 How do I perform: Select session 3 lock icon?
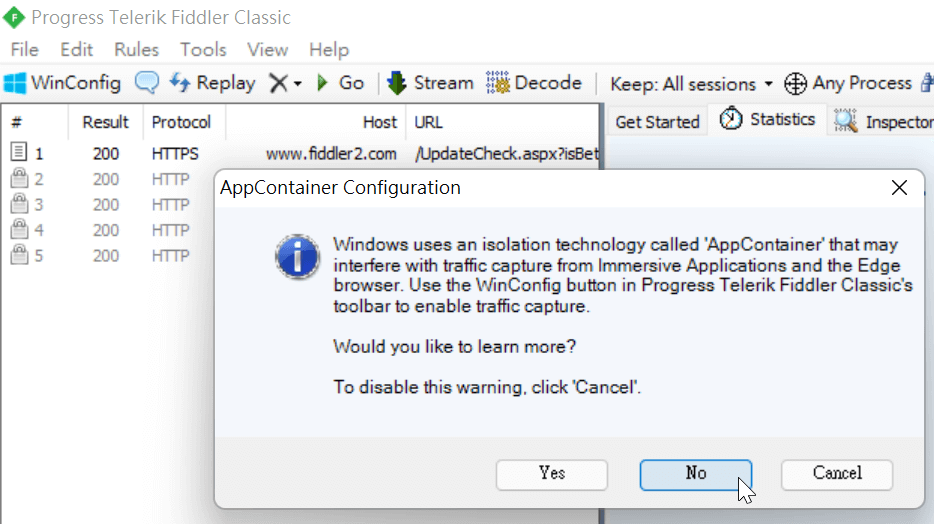point(19,203)
